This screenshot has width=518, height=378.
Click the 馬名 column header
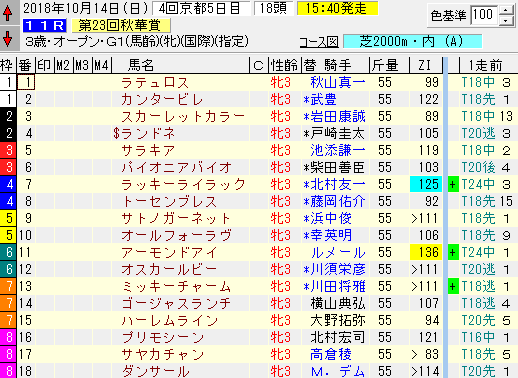pos(141,65)
